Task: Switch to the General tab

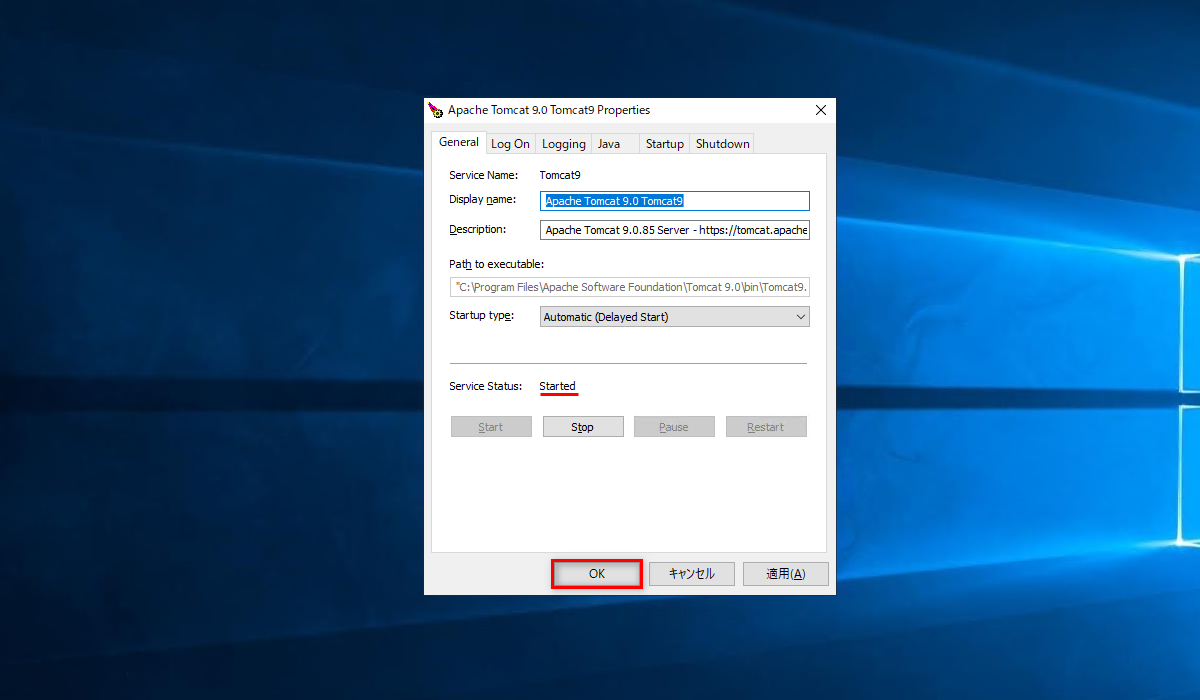Action: [459, 142]
